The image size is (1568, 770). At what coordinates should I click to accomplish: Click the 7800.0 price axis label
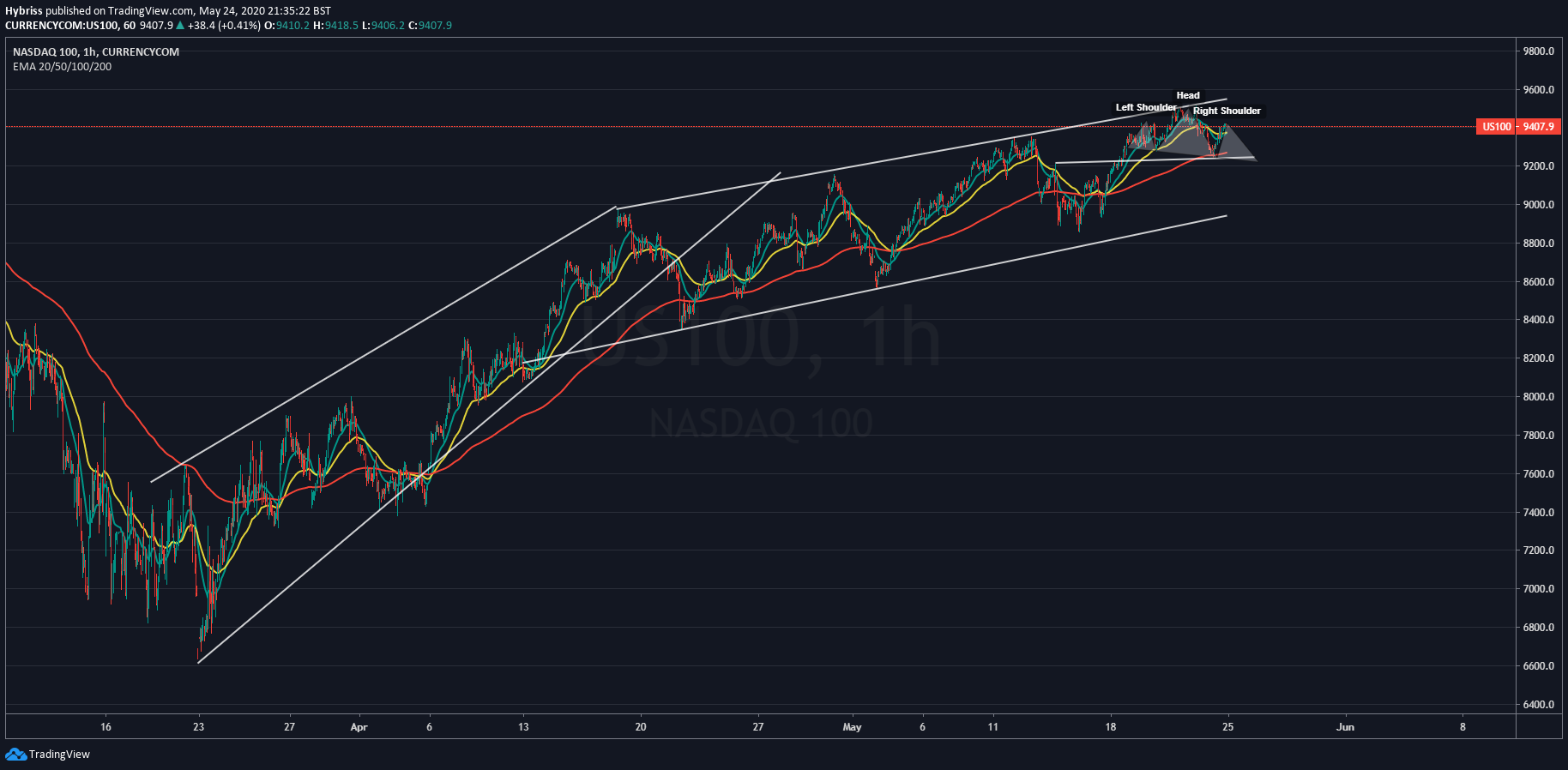1539,436
